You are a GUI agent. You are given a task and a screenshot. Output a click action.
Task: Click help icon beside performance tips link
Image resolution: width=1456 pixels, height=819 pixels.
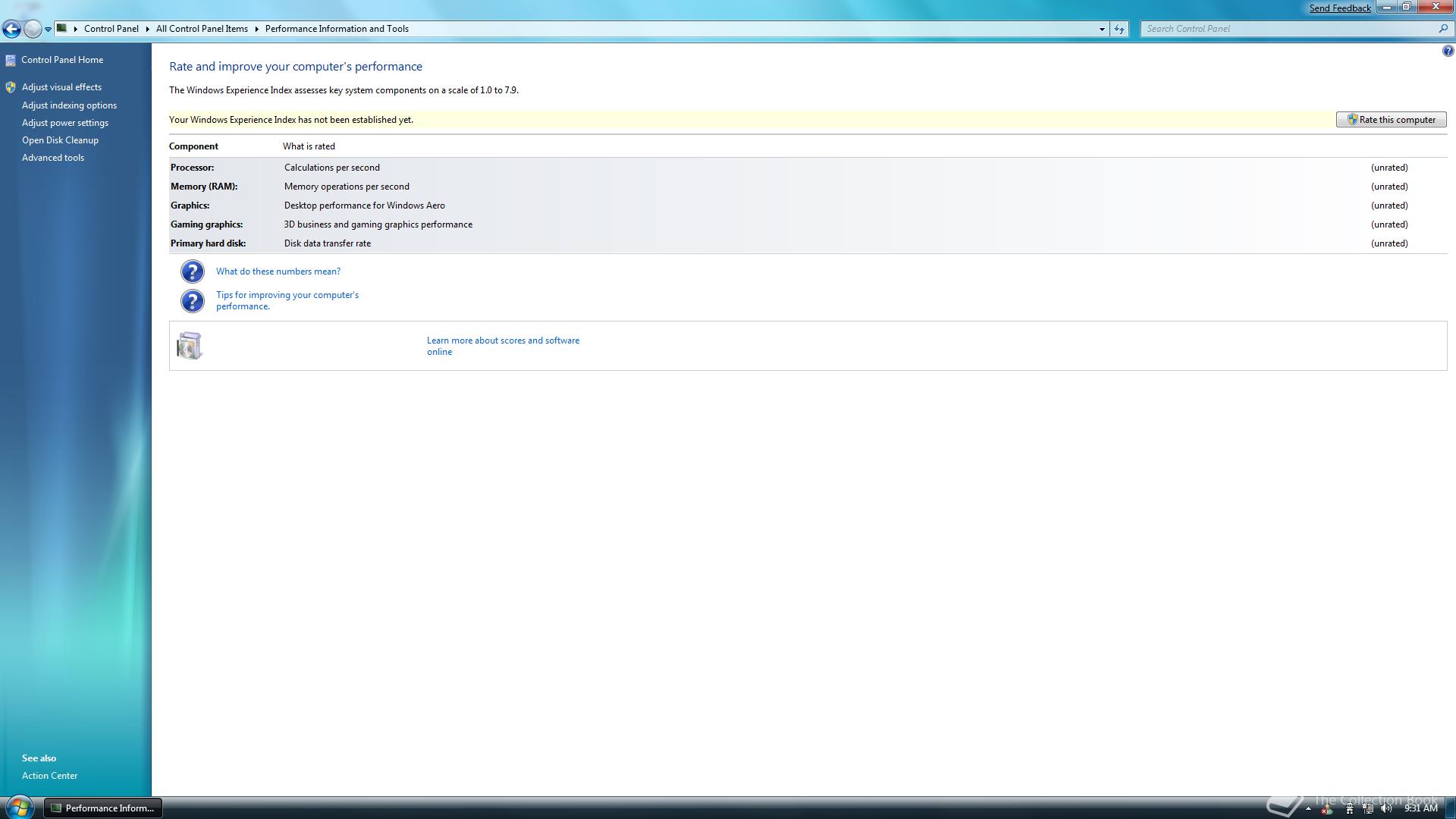[193, 301]
